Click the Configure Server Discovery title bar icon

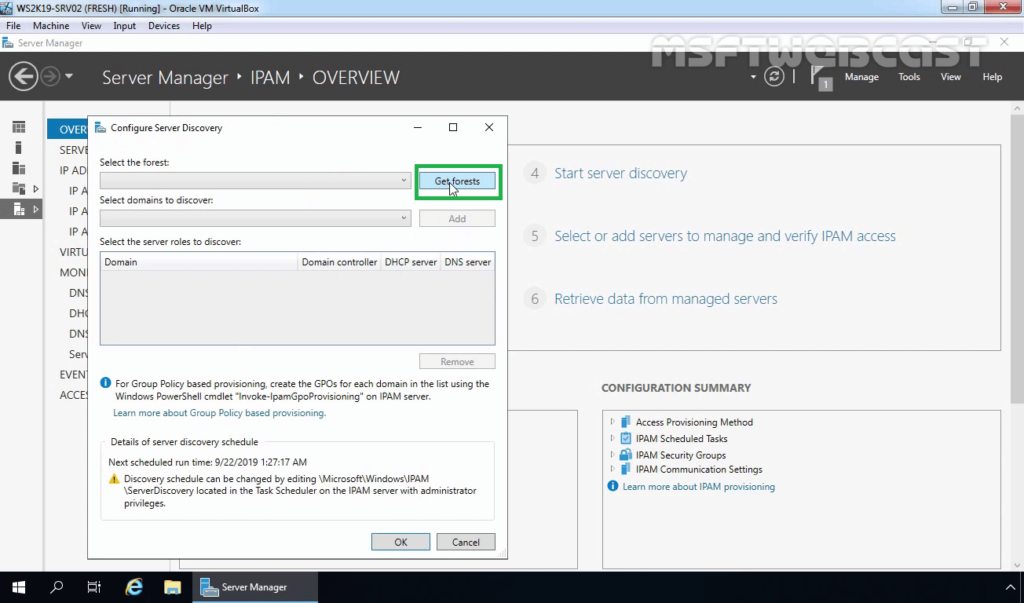(x=101, y=127)
